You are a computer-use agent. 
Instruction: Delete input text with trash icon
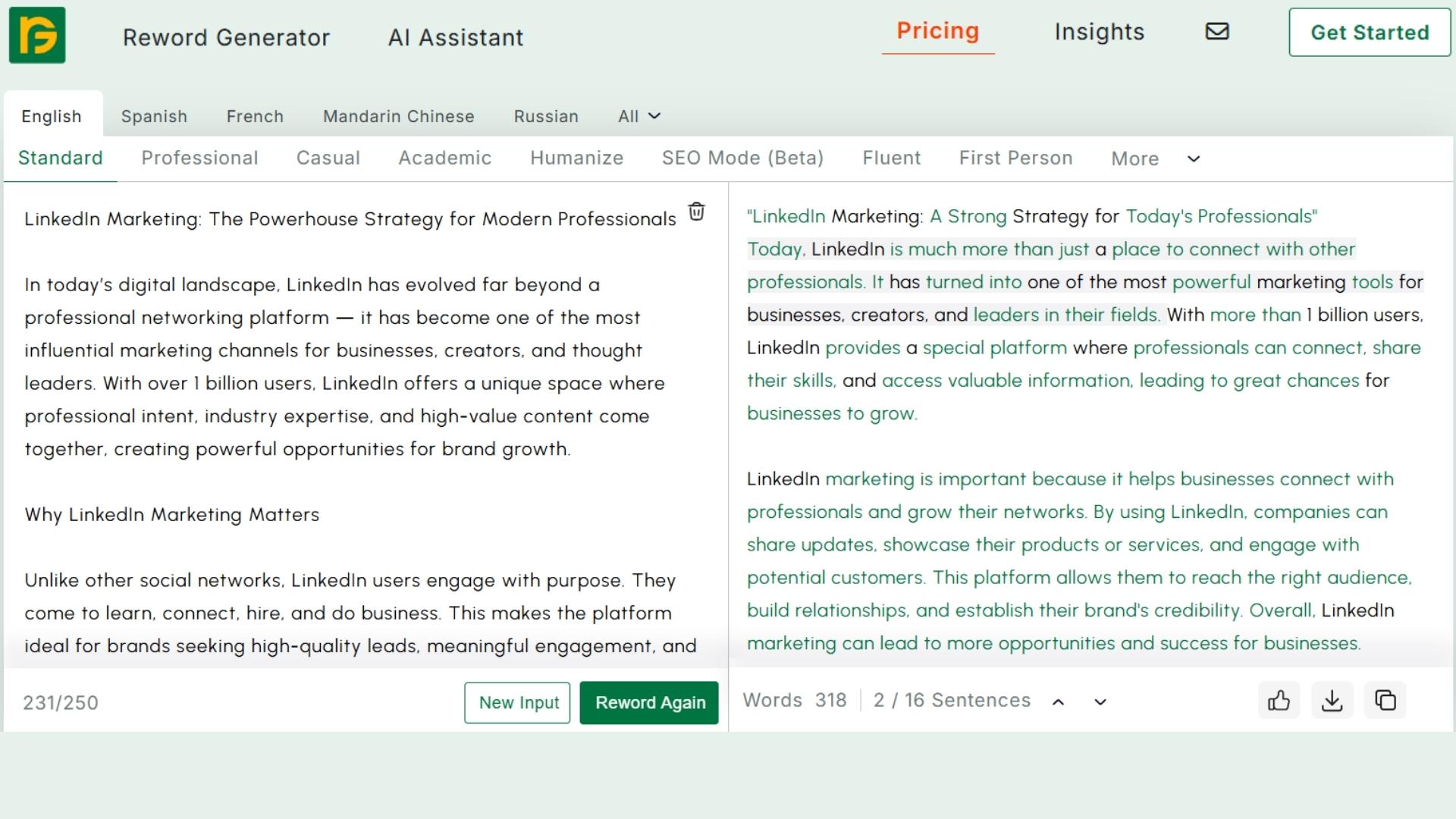pos(696,212)
